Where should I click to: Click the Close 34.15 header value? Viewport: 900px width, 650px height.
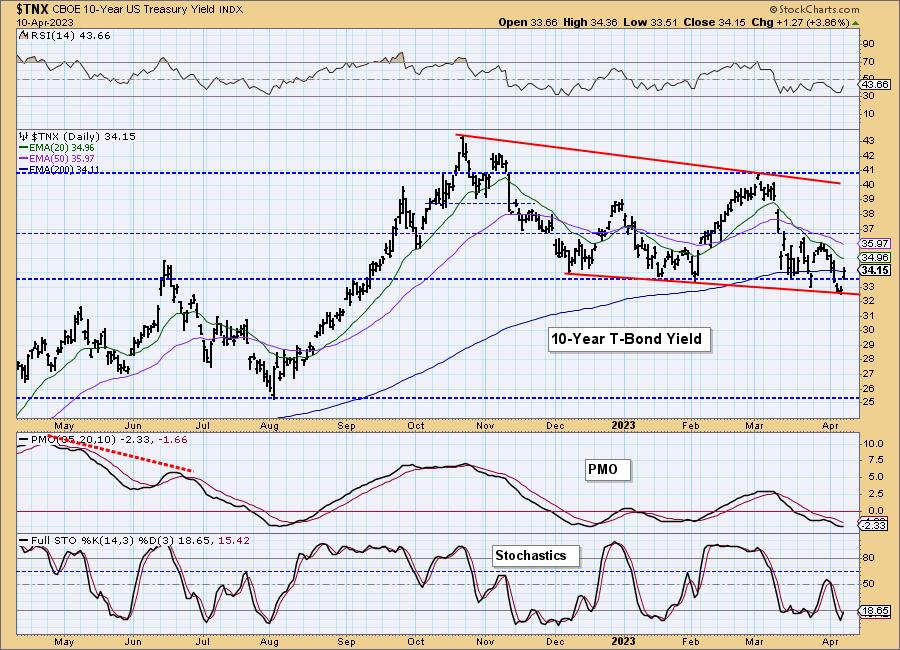point(715,22)
